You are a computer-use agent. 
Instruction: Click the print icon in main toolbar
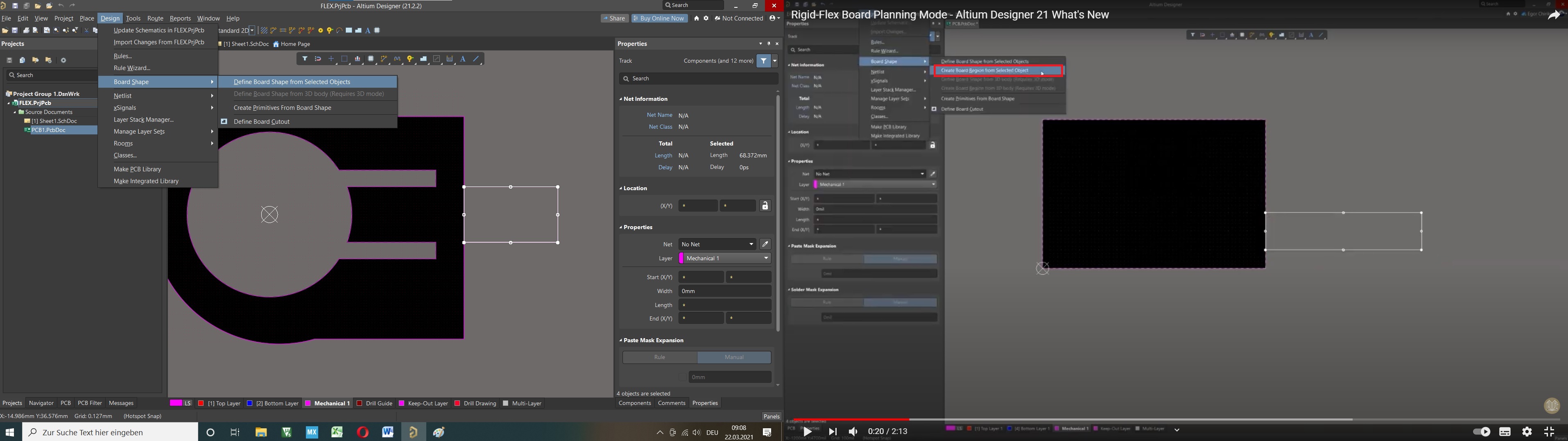point(25,30)
